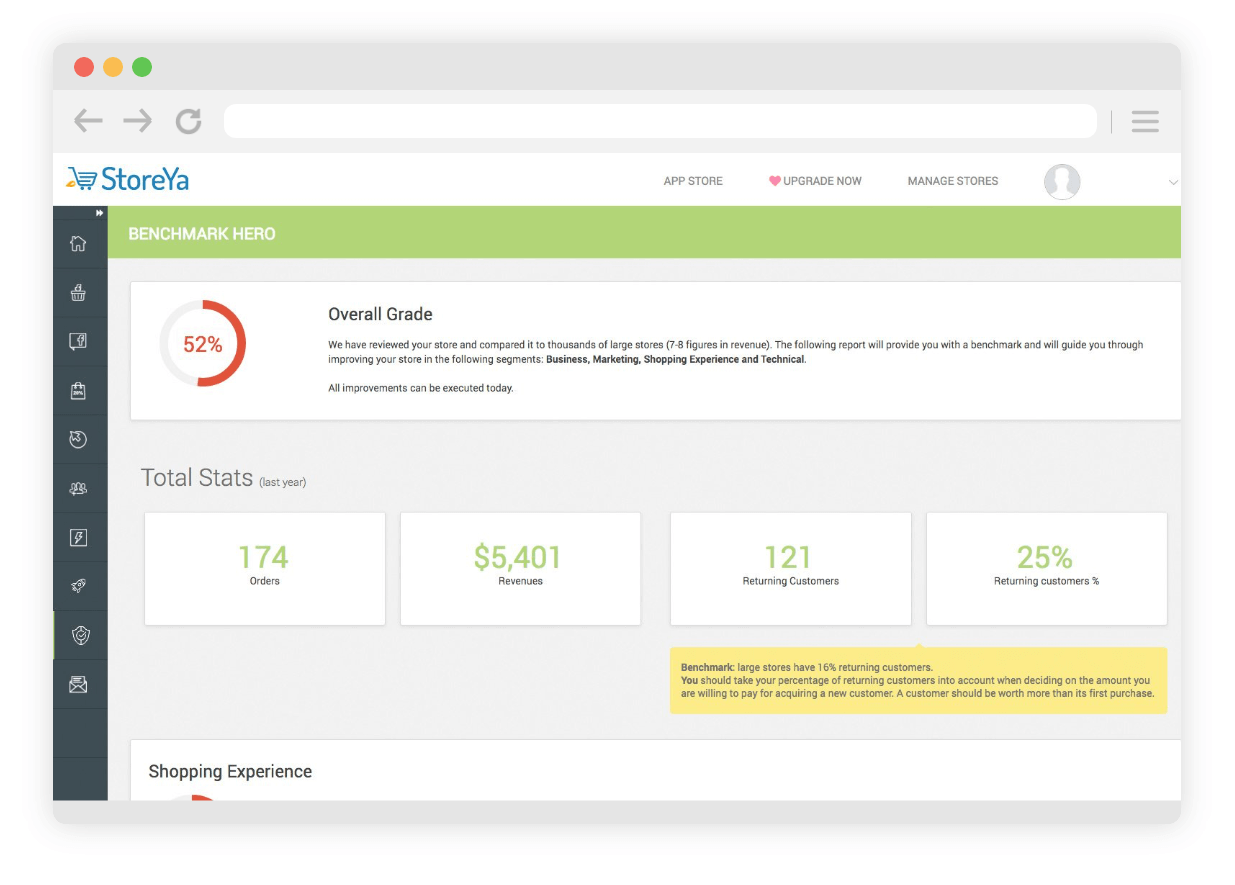Select the lightning bolt sidebar icon

[x=78, y=538]
